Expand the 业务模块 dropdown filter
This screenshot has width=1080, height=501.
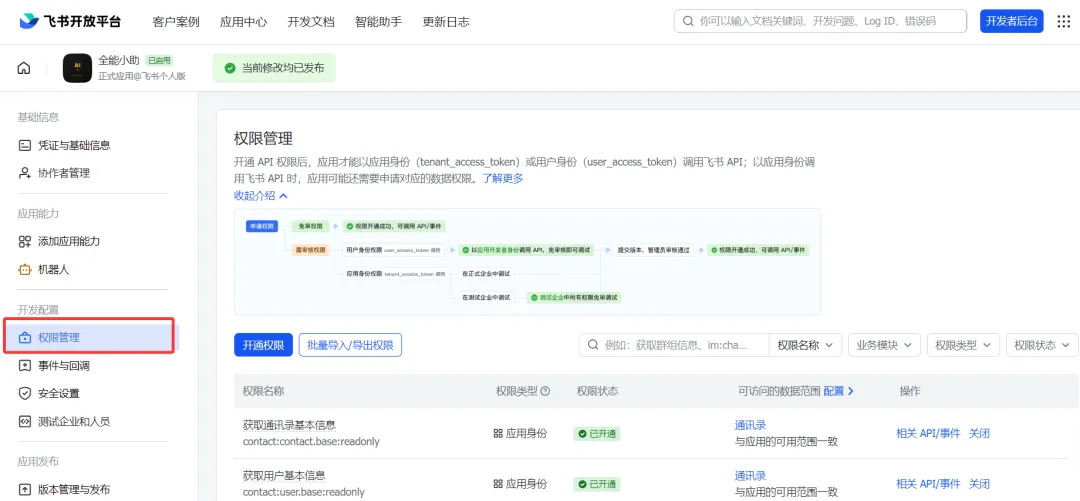[884, 345]
